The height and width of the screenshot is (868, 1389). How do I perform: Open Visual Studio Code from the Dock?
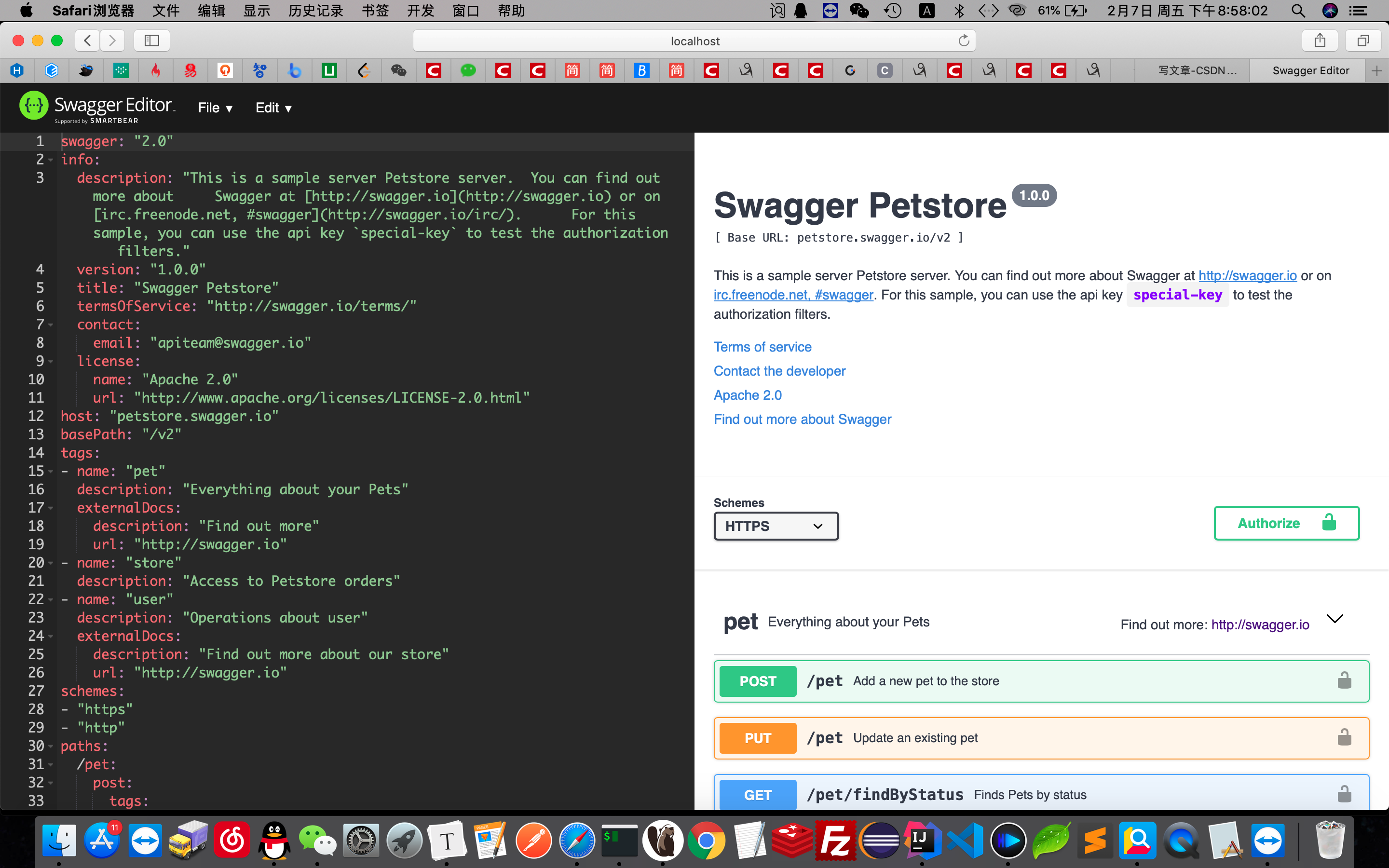pyautogui.click(x=966, y=841)
